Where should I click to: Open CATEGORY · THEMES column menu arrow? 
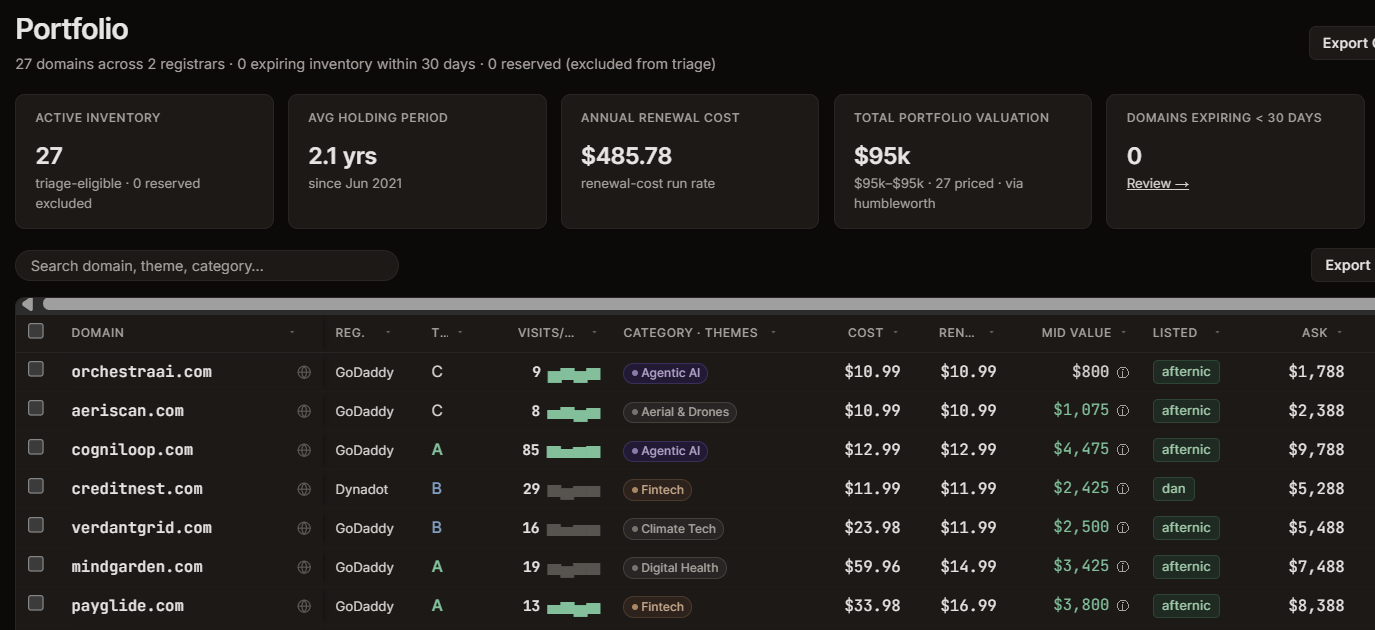coord(774,333)
